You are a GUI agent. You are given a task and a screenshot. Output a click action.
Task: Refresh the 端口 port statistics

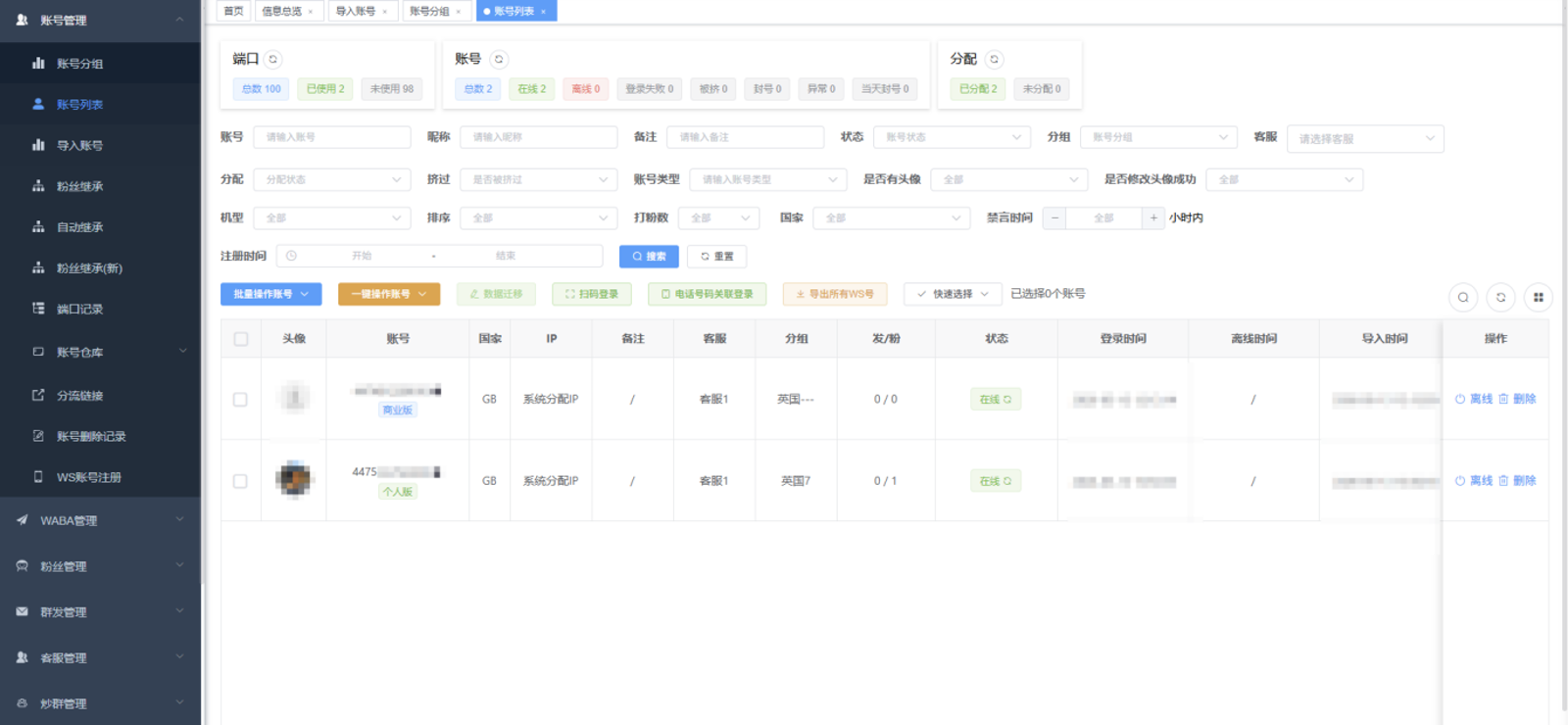[x=273, y=60]
